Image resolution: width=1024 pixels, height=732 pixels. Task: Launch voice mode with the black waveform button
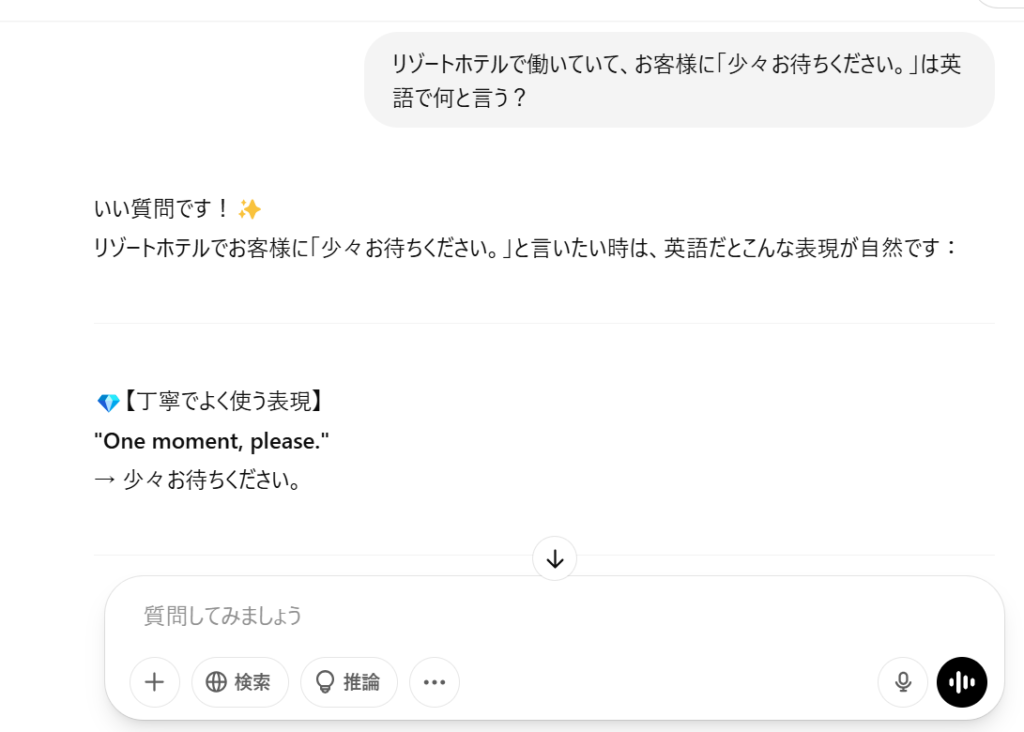962,682
